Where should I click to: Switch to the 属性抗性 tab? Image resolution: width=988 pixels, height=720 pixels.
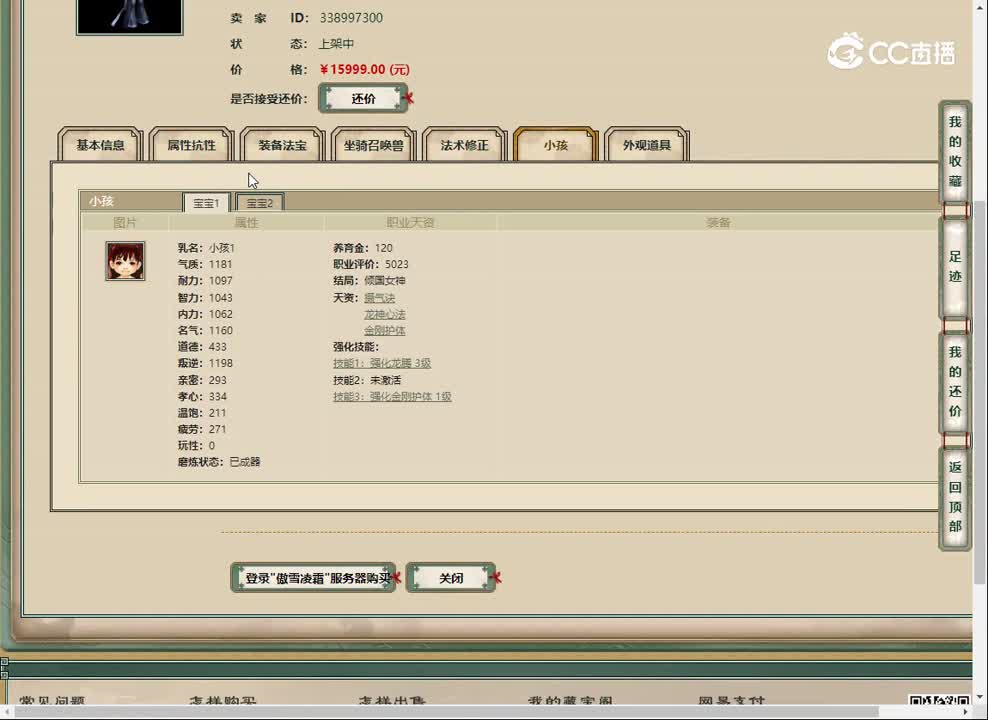[x=192, y=145]
